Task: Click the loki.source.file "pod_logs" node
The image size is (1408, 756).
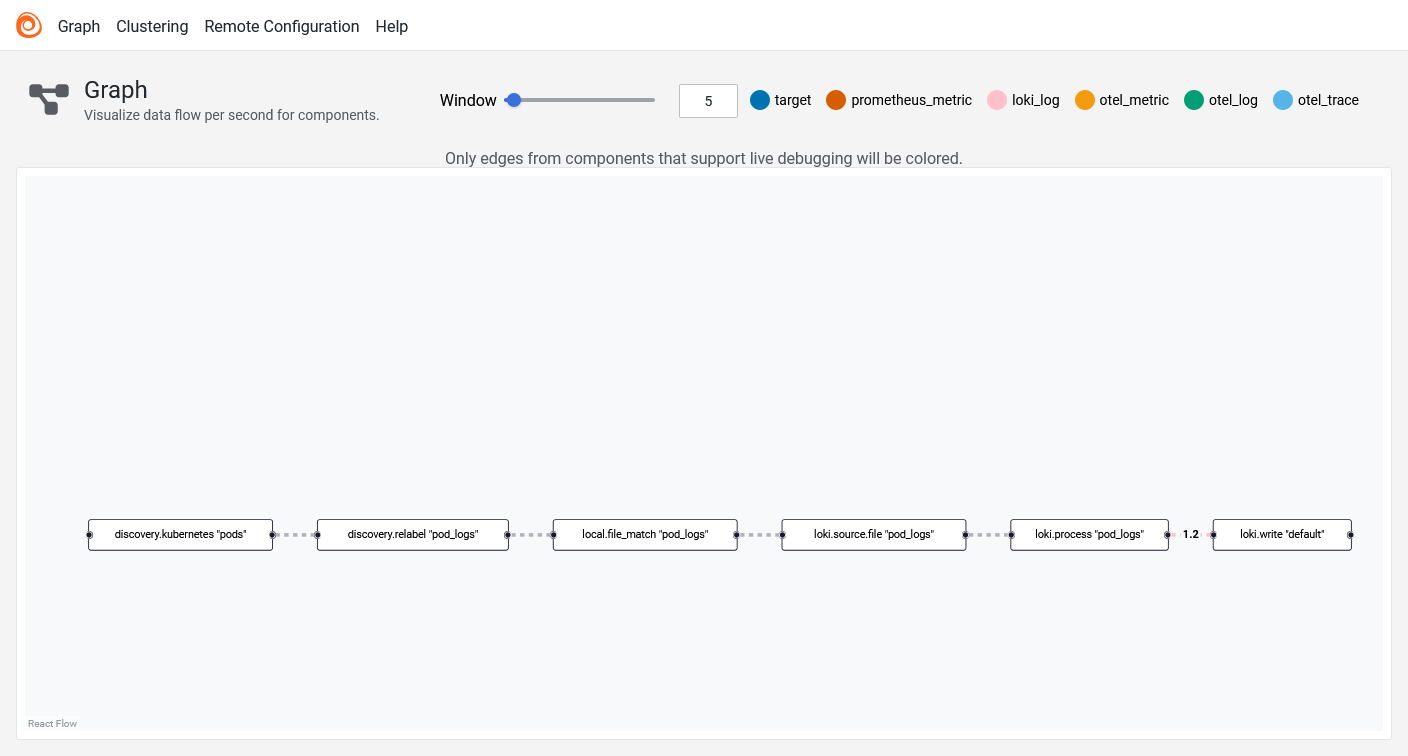Action: pos(874,535)
